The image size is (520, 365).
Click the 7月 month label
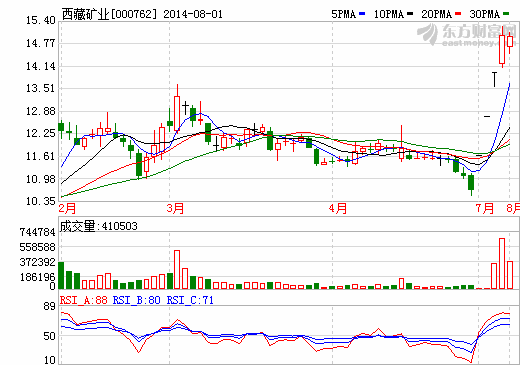coord(484,209)
